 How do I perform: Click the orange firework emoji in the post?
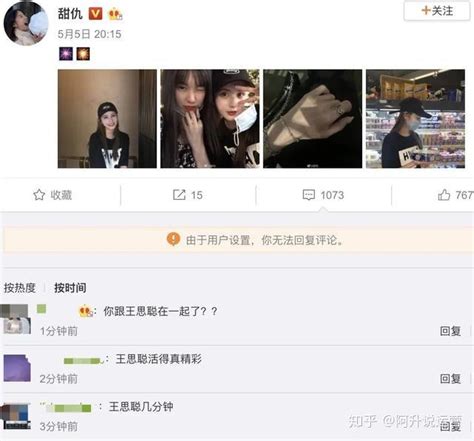[x=83, y=54]
